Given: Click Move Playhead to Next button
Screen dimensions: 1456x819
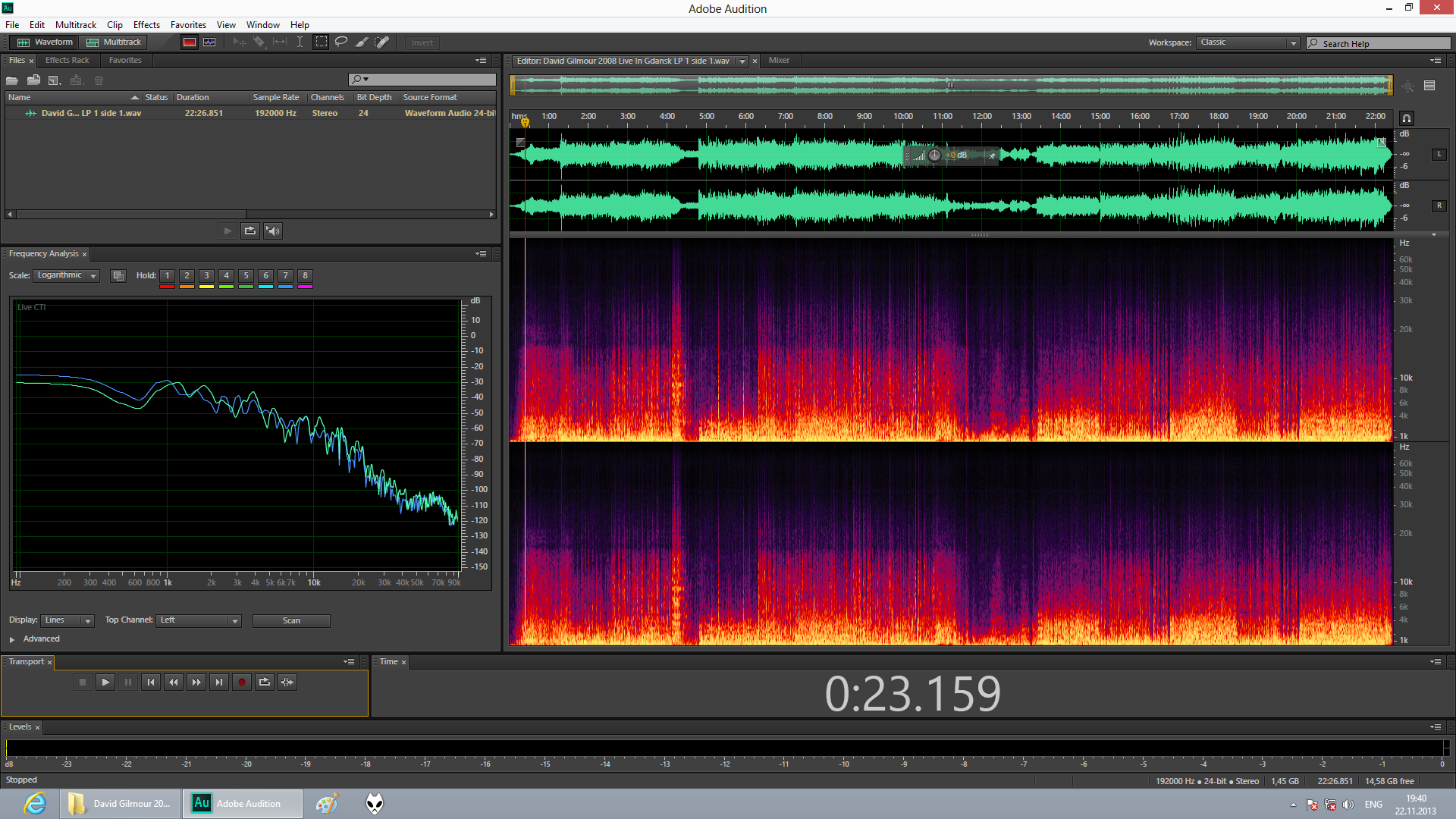Looking at the screenshot, I should click(x=219, y=682).
